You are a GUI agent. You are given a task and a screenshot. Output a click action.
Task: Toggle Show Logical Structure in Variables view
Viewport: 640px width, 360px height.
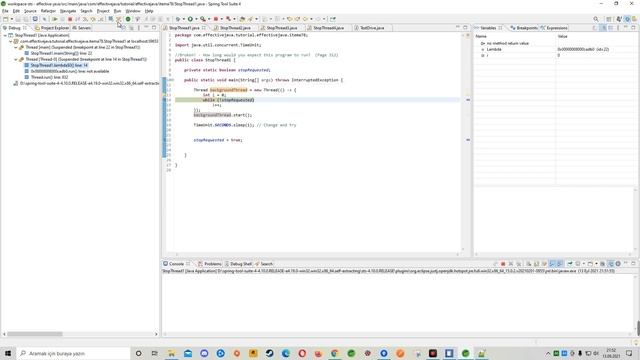[x=603, y=27]
